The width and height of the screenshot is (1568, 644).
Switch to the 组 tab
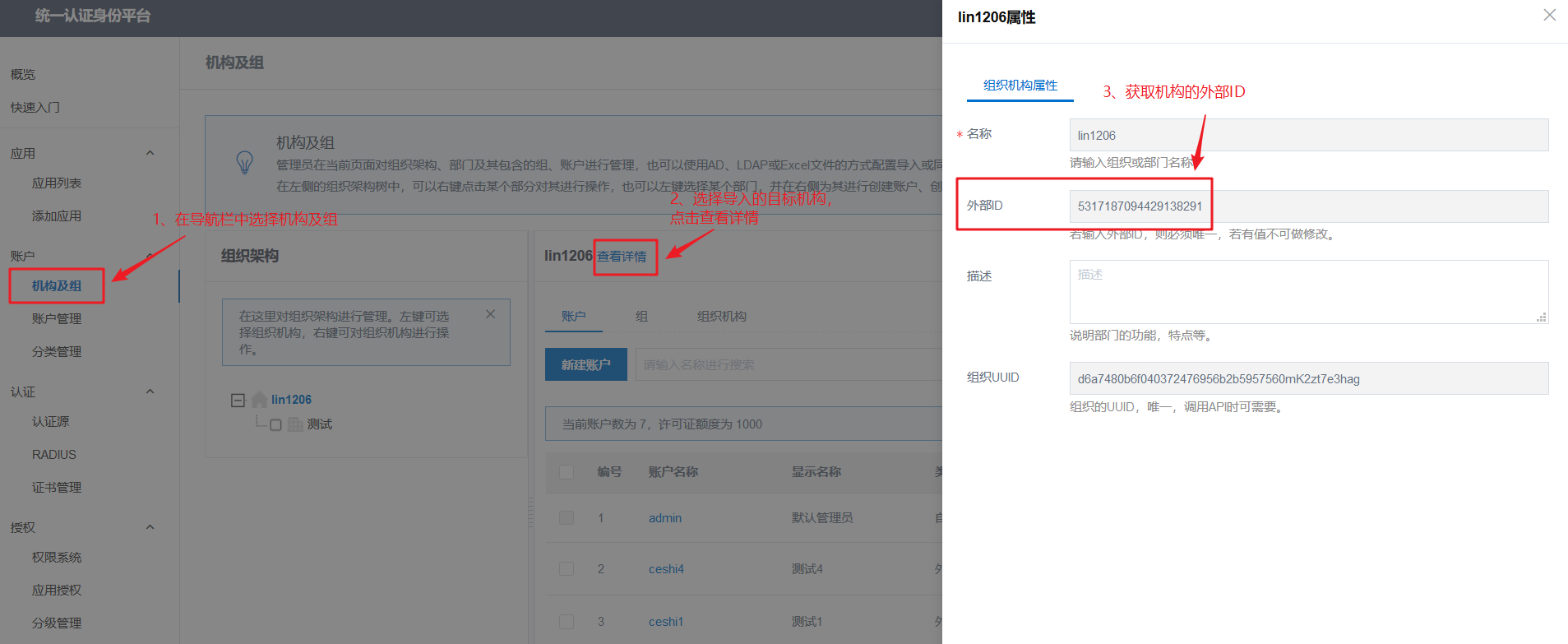pos(641,316)
